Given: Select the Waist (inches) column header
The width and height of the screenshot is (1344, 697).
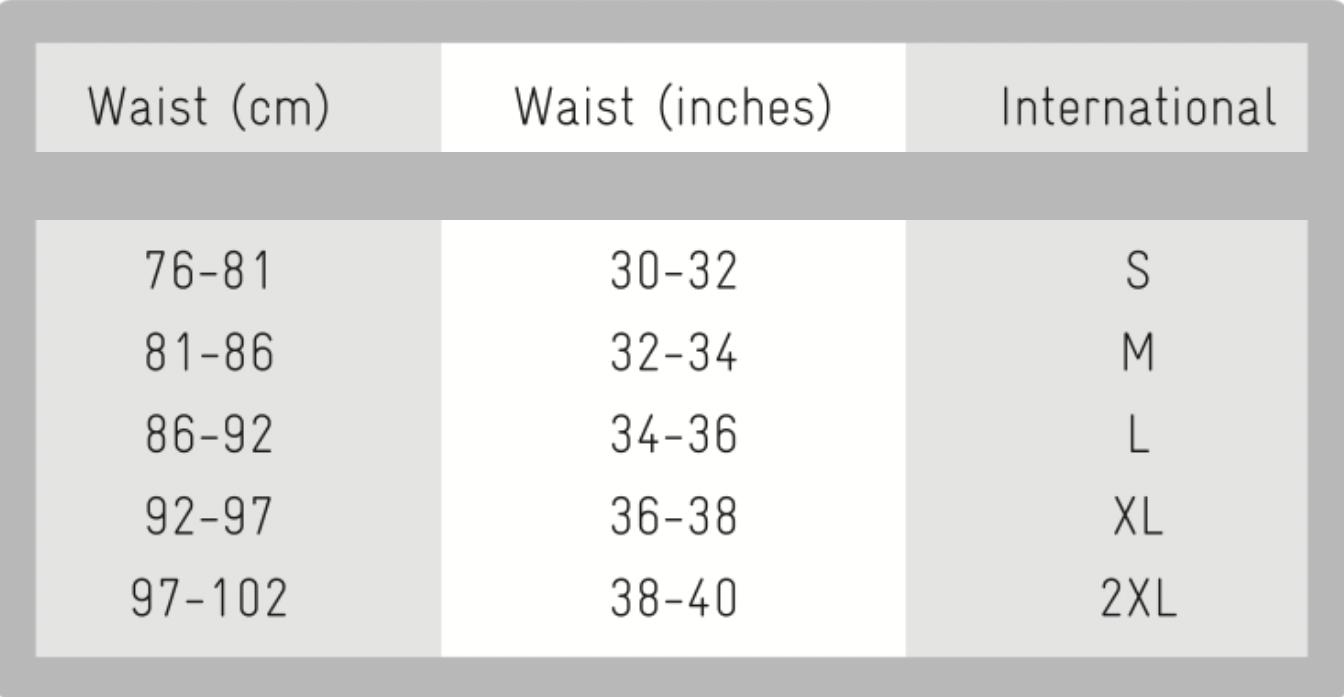Looking at the screenshot, I should 673,107.
